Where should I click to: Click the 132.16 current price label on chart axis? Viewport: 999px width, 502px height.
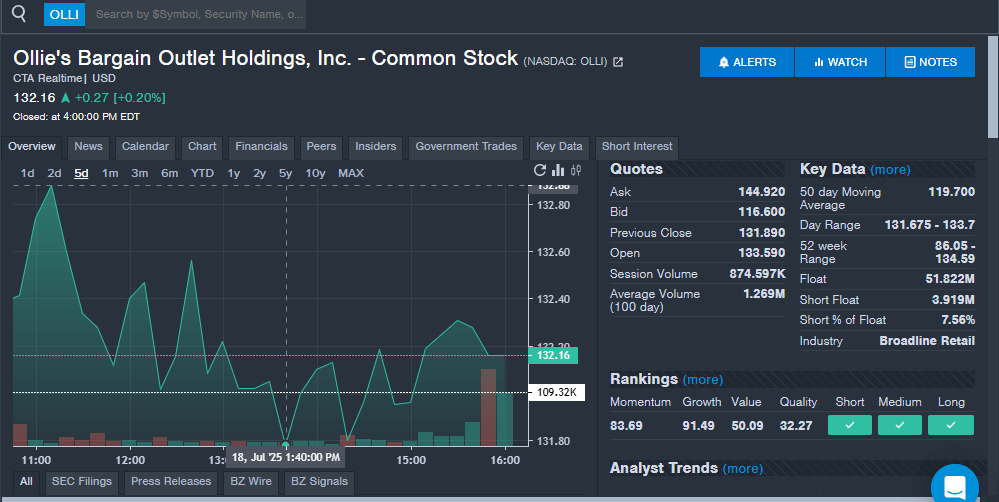point(553,355)
